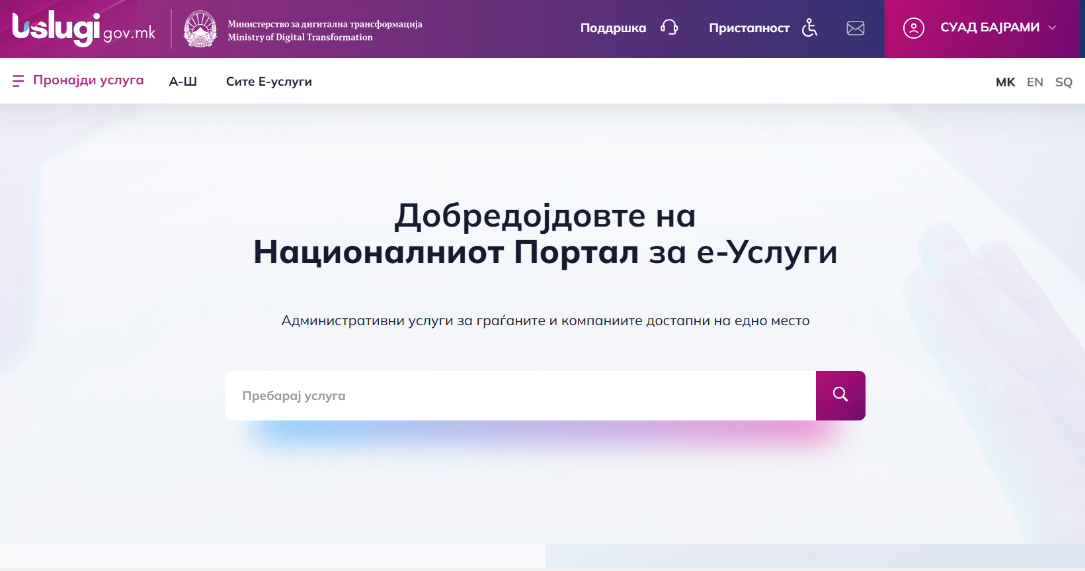This screenshot has height=571, width=1085.
Task: Click the headset support icon
Action: [670, 28]
